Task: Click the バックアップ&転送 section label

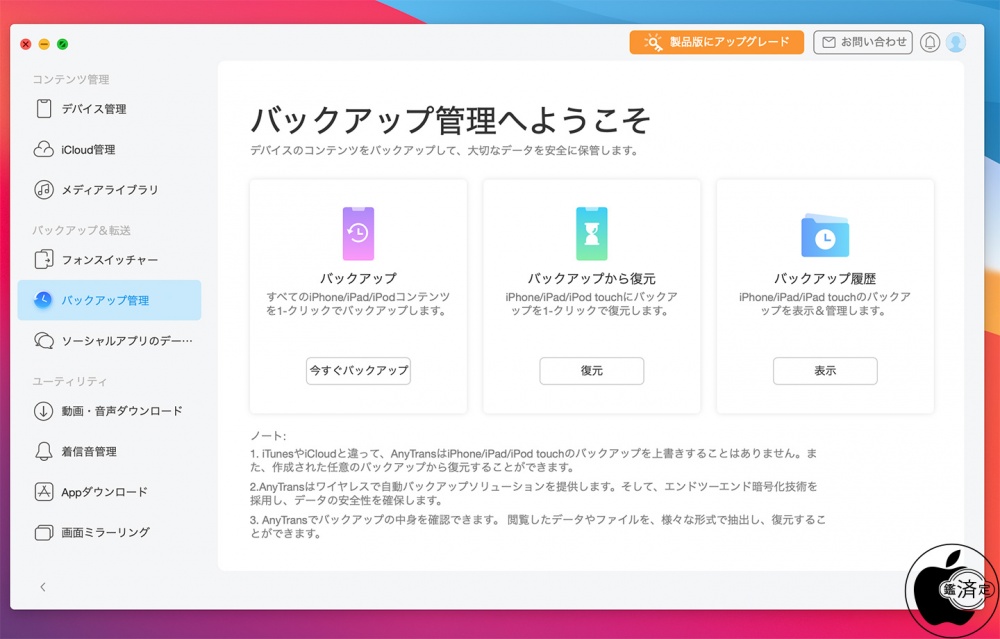Action: click(x=82, y=230)
